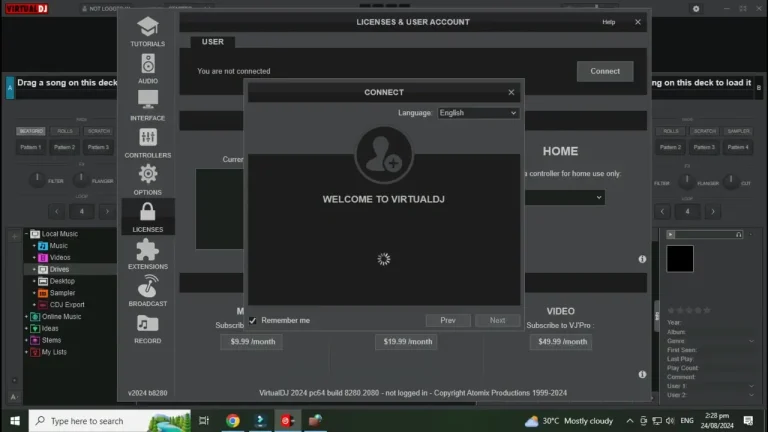Select the Drives tree item
Viewport: 768px width, 432px height.
point(59,269)
